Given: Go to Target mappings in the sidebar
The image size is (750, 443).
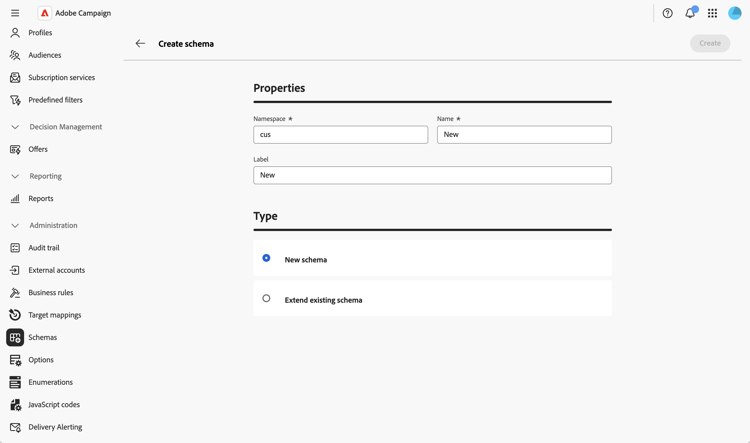Looking at the screenshot, I should 55,315.
